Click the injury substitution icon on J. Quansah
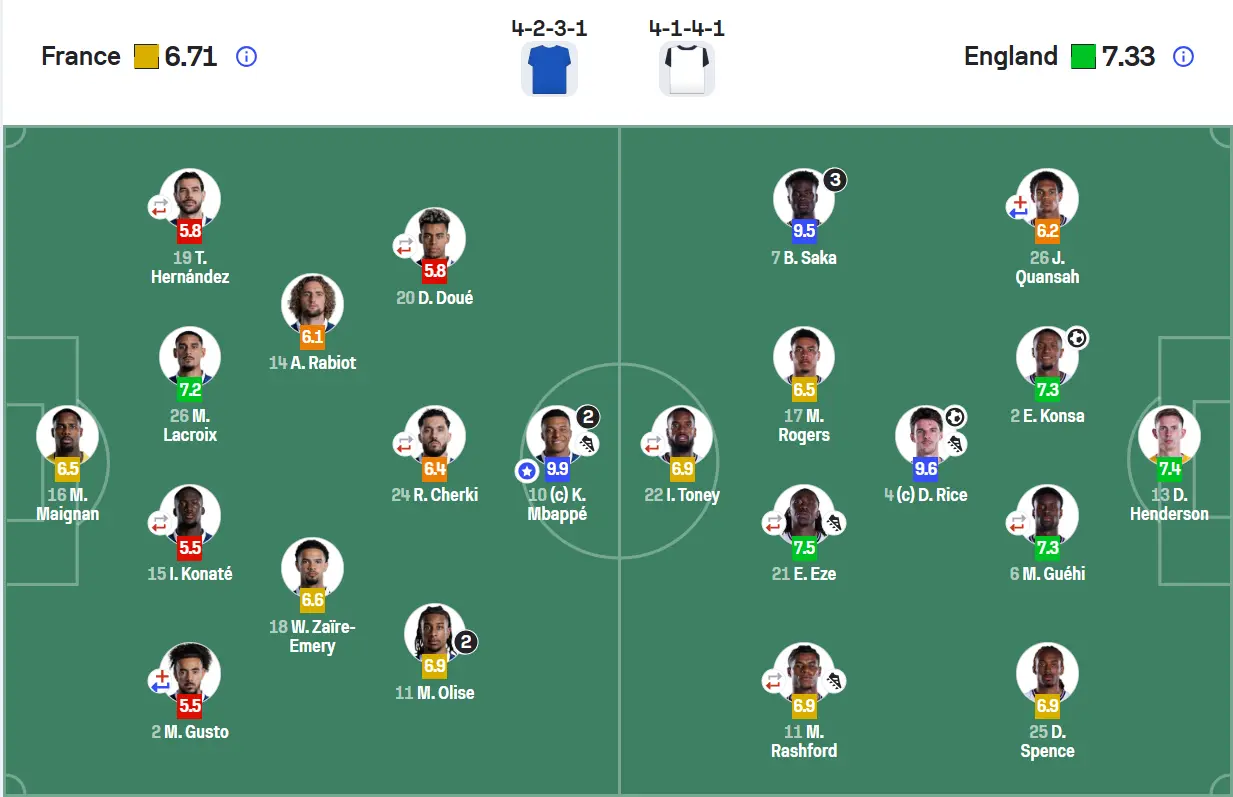 [1017, 208]
